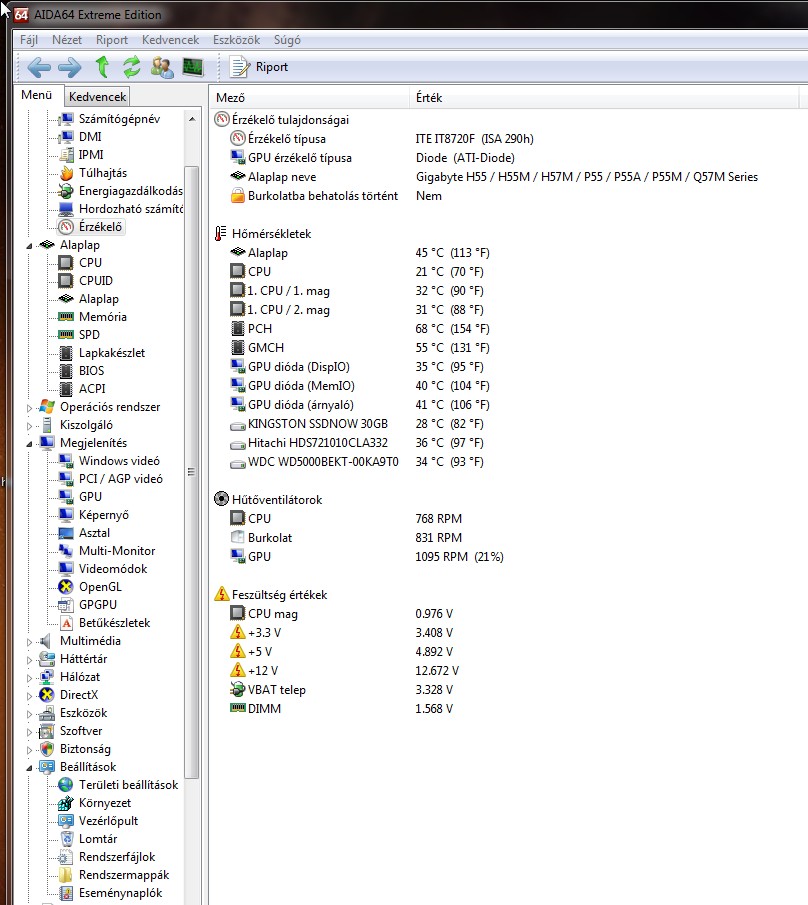This screenshot has width=808, height=905.
Task: Click the Forward arrow toolbar icon
Action: click(70, 68)
